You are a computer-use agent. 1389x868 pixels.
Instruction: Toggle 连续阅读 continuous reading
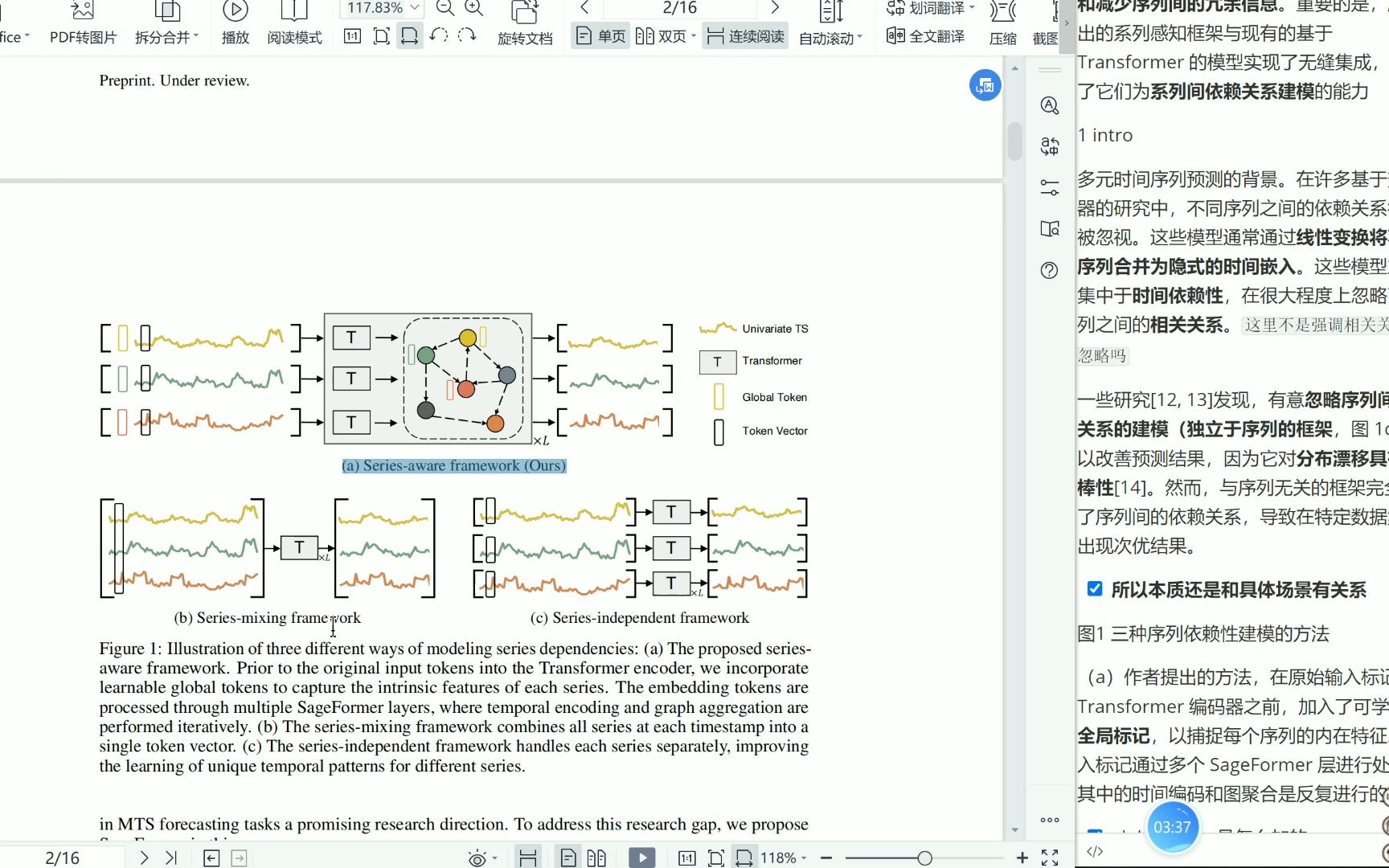[745, 36]
